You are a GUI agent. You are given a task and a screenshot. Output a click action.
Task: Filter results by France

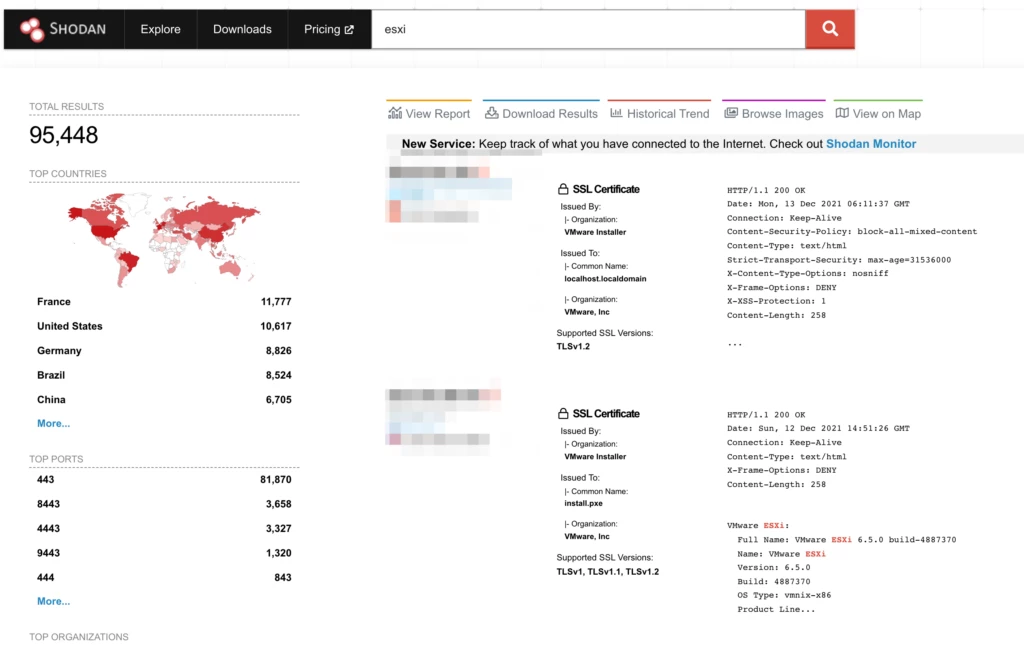click(54, 302)
